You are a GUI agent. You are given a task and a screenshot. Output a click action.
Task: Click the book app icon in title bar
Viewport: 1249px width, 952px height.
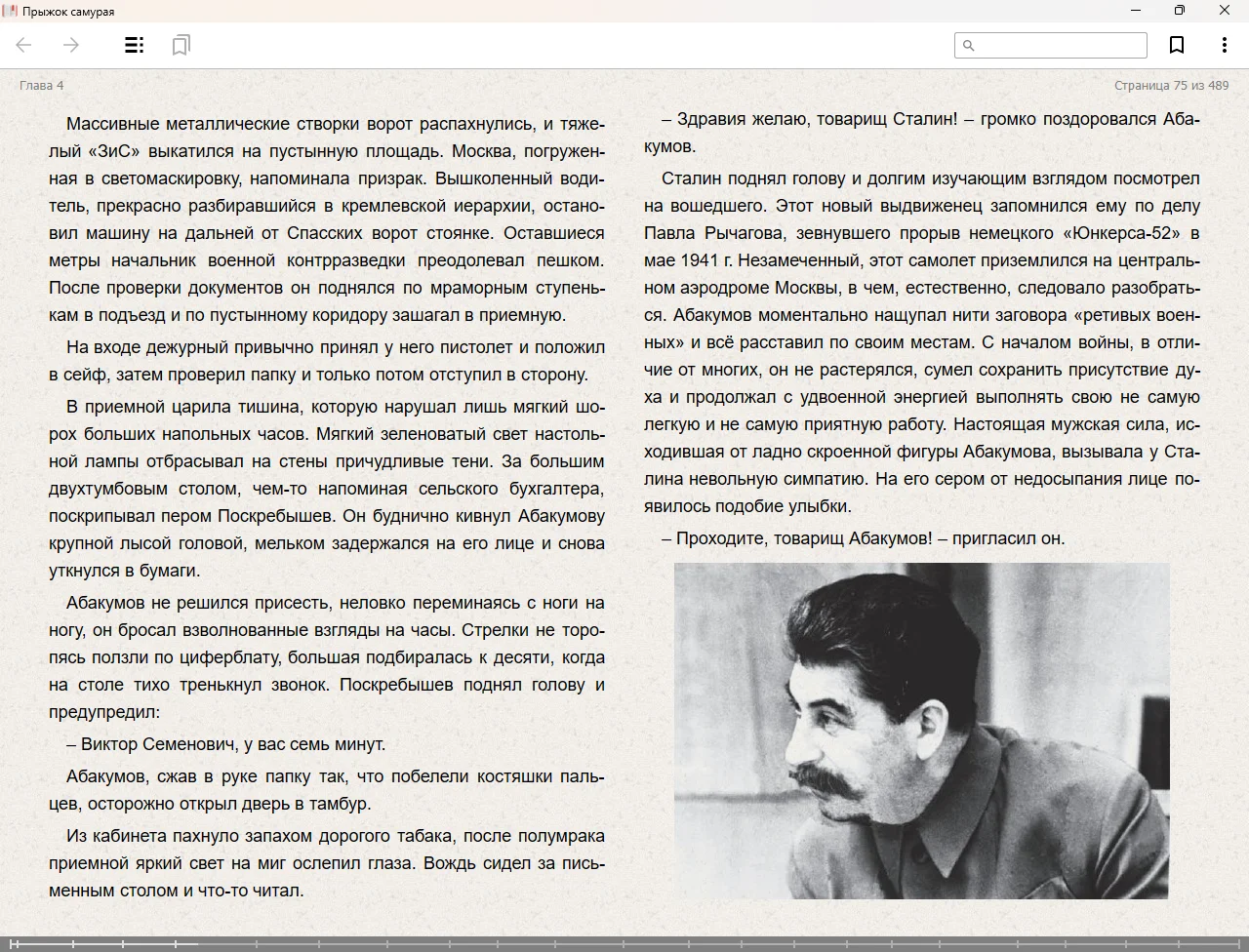pyautogui.click(x=10, y=11)
